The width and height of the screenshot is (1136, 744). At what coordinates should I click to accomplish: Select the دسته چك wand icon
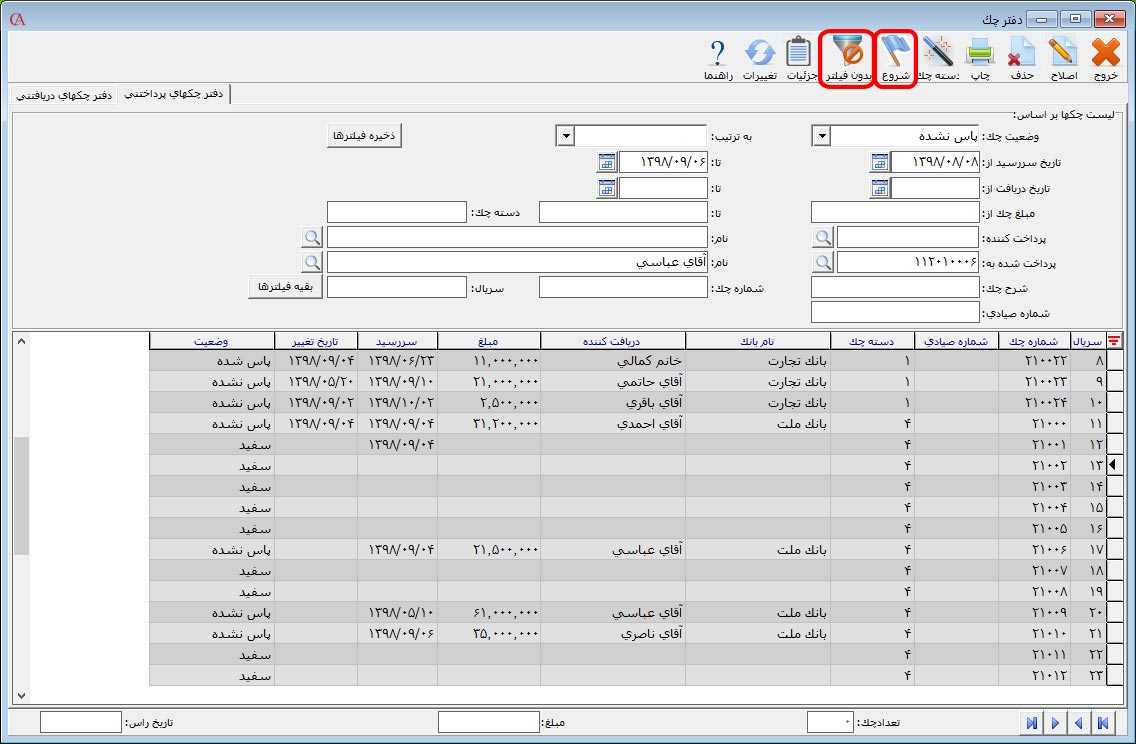(x=938, y=52)
